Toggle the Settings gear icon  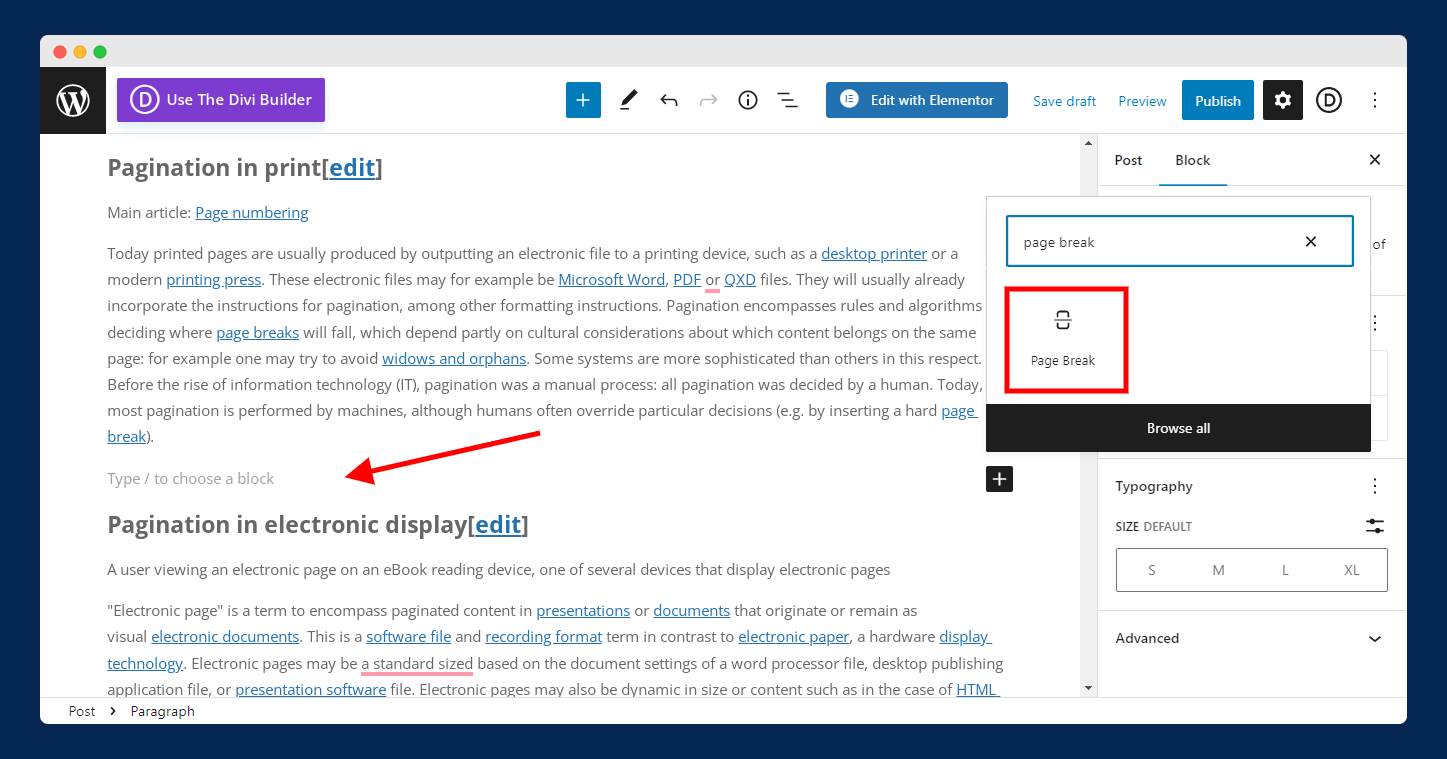coord(1283,100)
